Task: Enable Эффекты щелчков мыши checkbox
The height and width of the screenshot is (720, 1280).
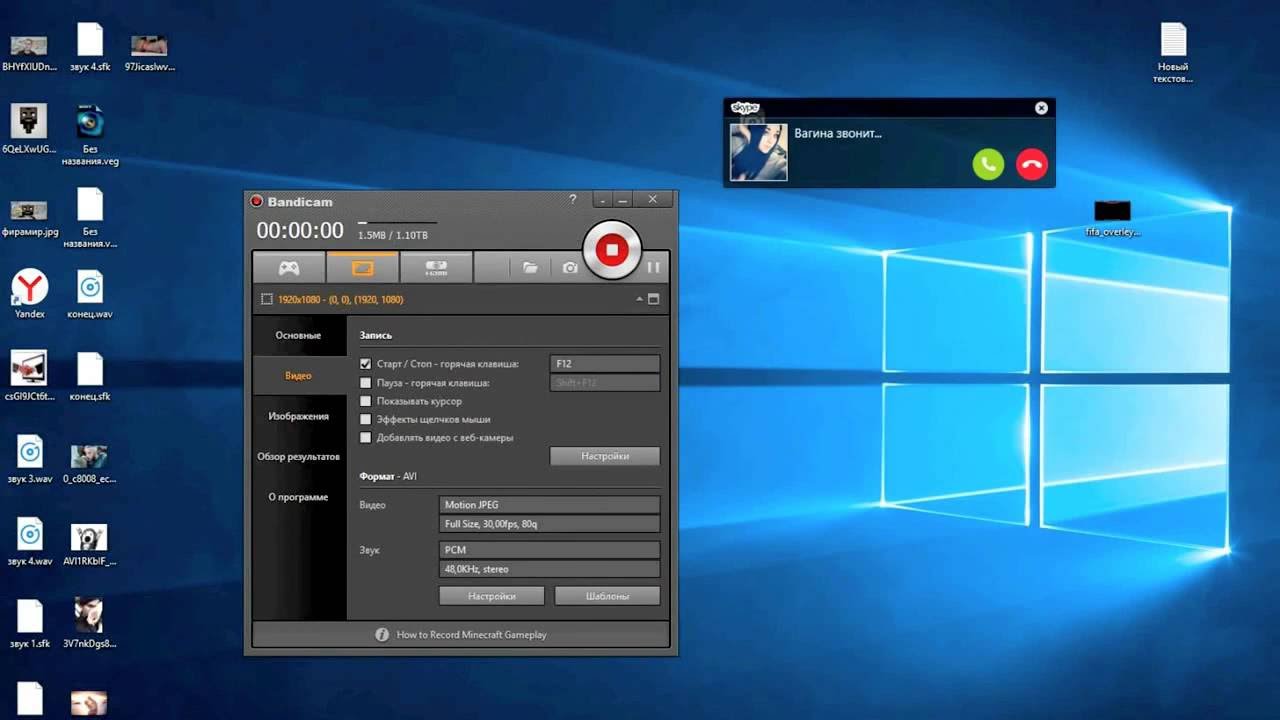Action: (366, 419)
